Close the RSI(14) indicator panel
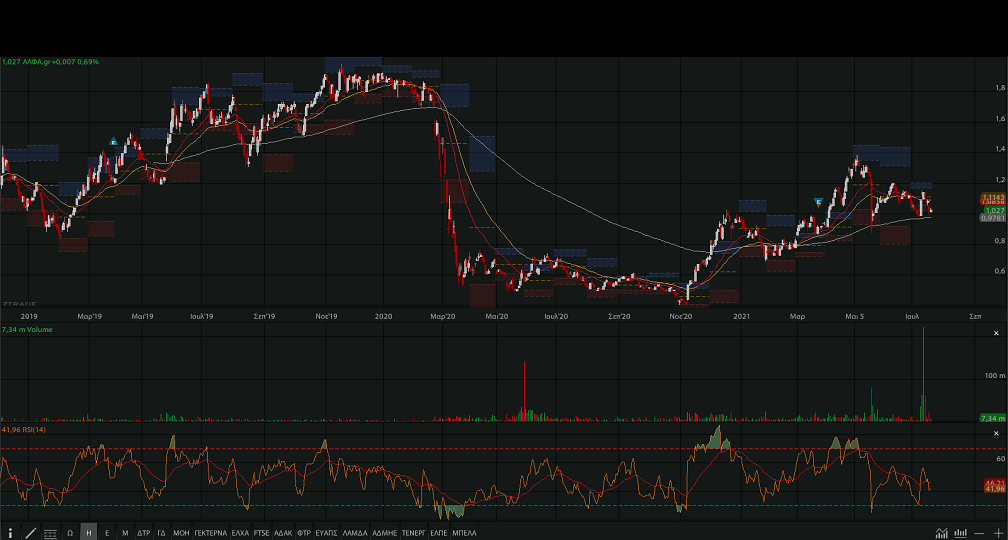1008x540 pixels. 996,432
